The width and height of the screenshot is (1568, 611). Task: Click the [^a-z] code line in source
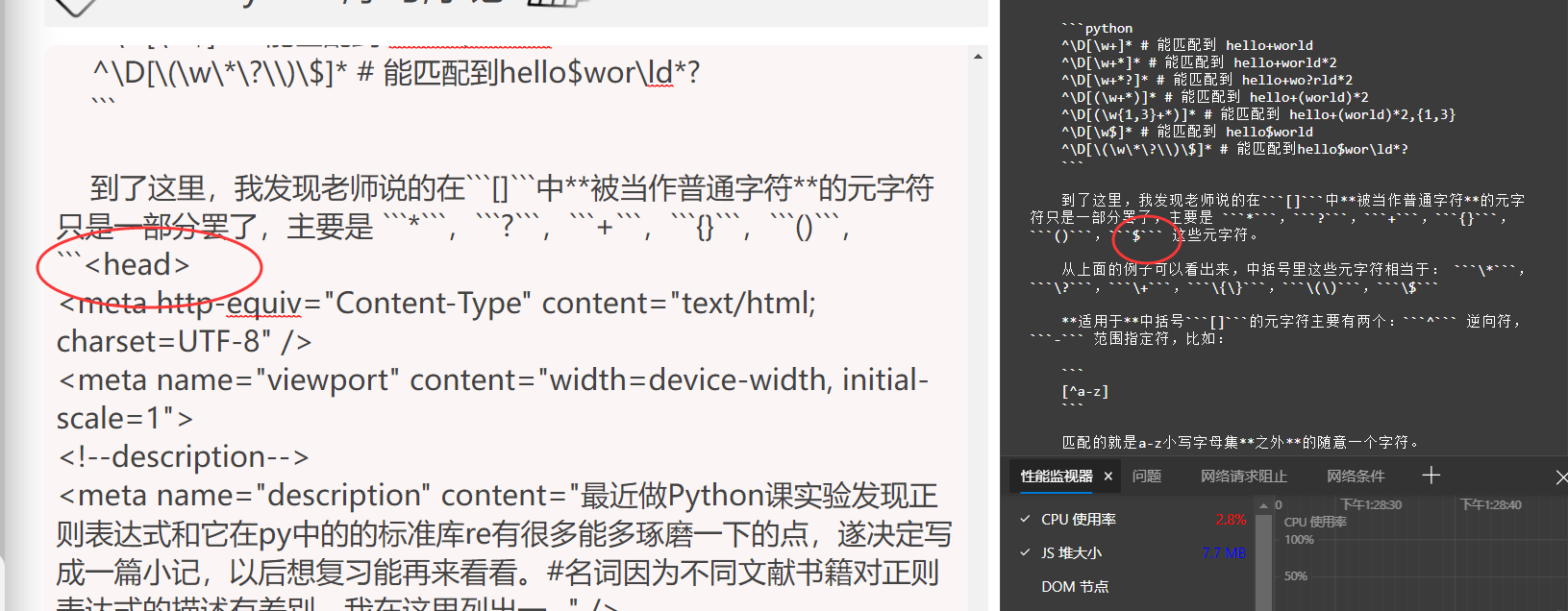(x=1085, y=391)
